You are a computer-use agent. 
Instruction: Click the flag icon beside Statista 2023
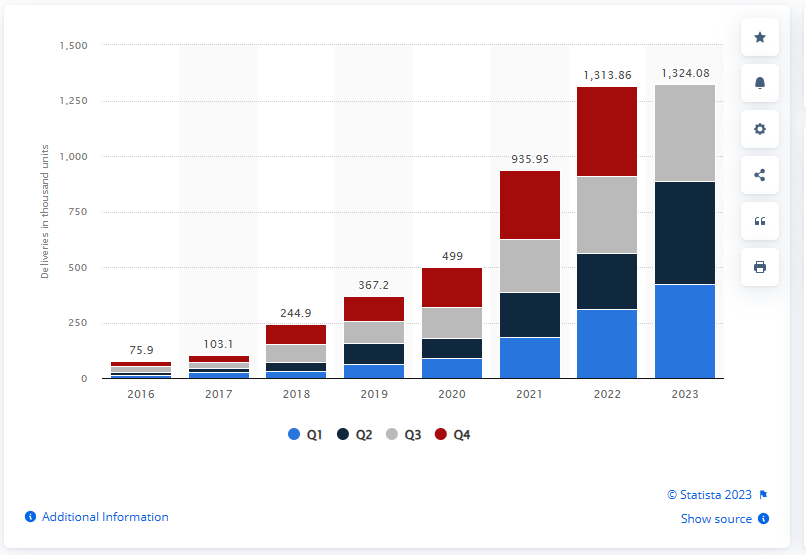pos(763,495)
